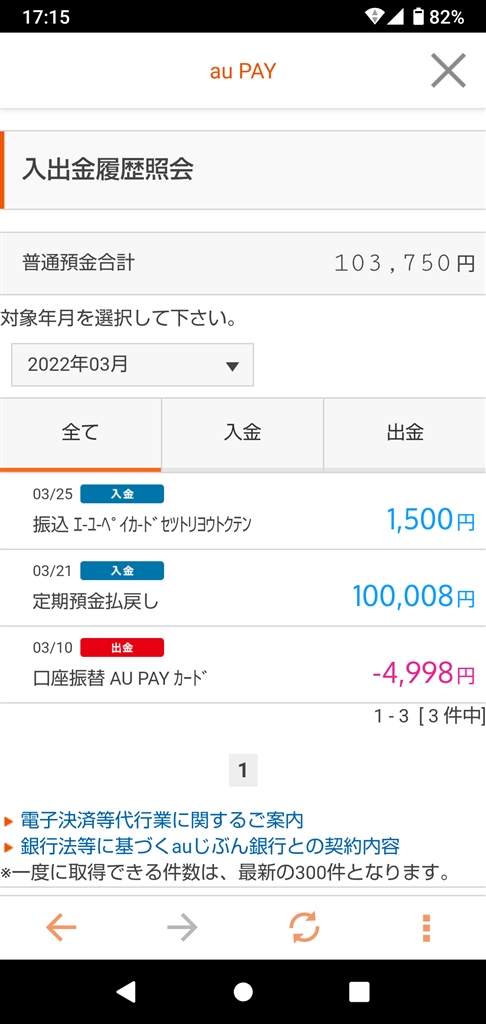The image size is (486, 1024).
Task: Open the 電子決済等代行業に関するご案内 link
Action: pyautogui.click(x=162, y=820)
